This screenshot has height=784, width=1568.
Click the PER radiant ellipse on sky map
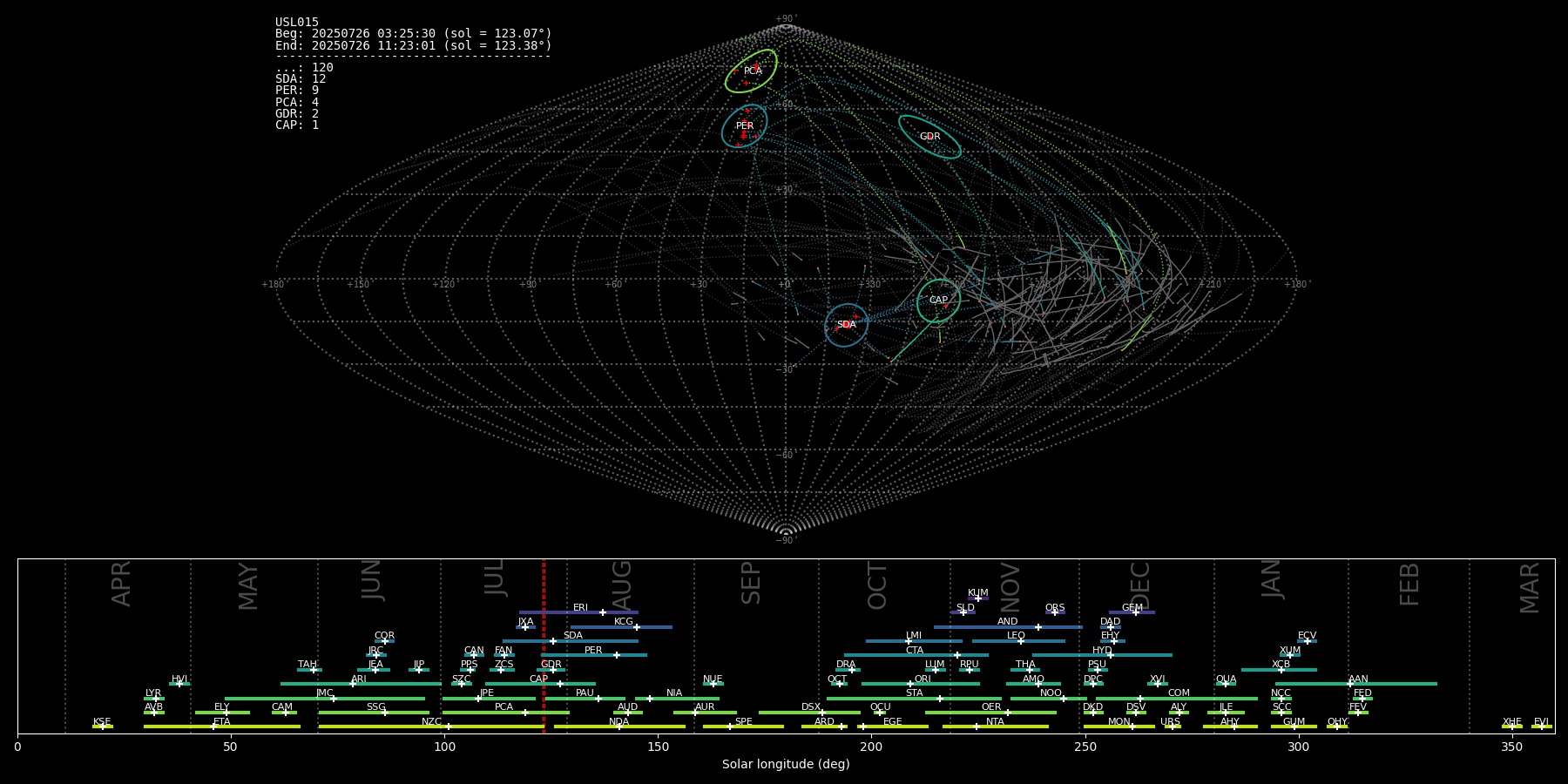(x=744, y=126)
